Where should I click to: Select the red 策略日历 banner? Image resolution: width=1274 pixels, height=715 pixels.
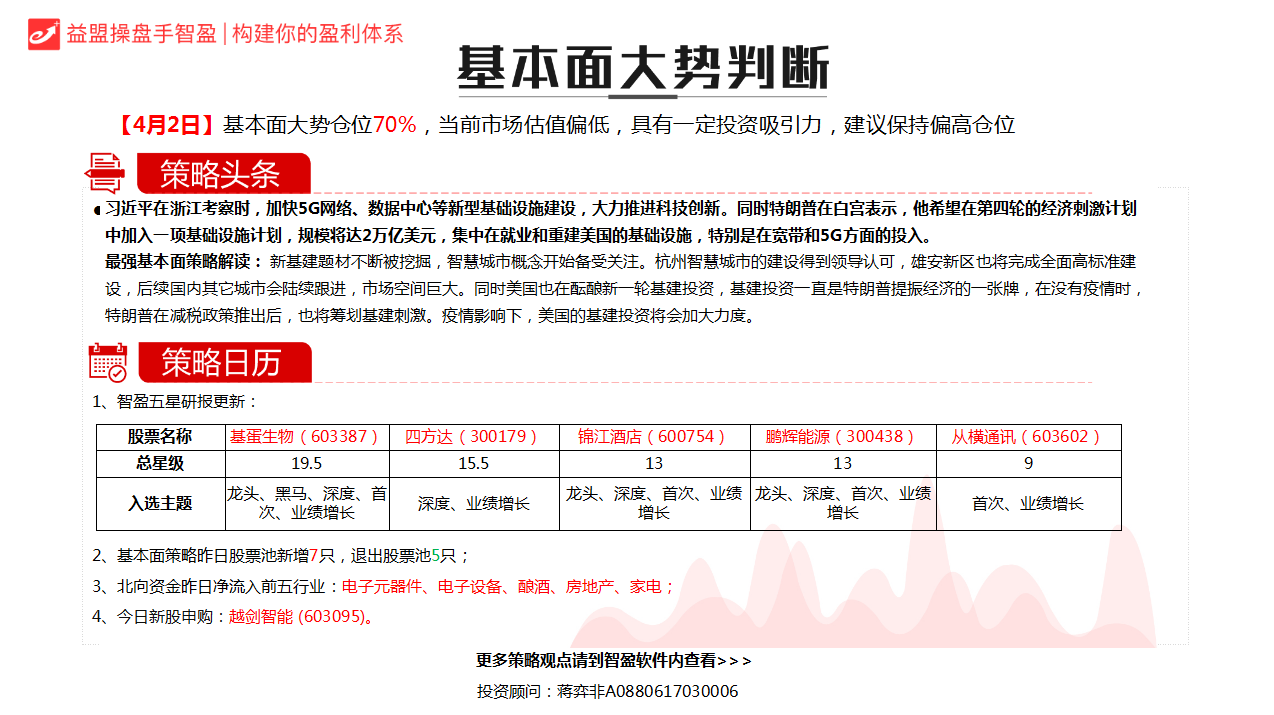tap(224, 364)
